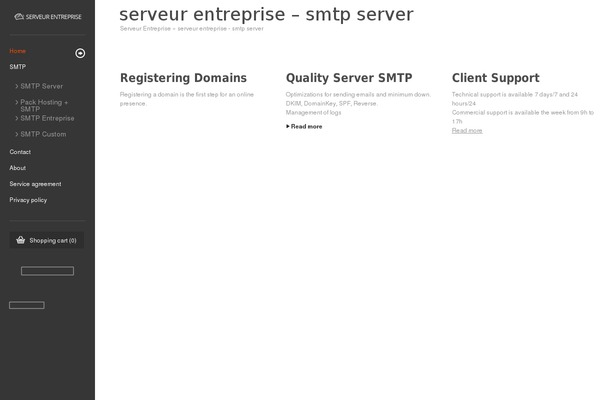
Task: Click the Serveur Entreprise logo
Action: point(48,17)
